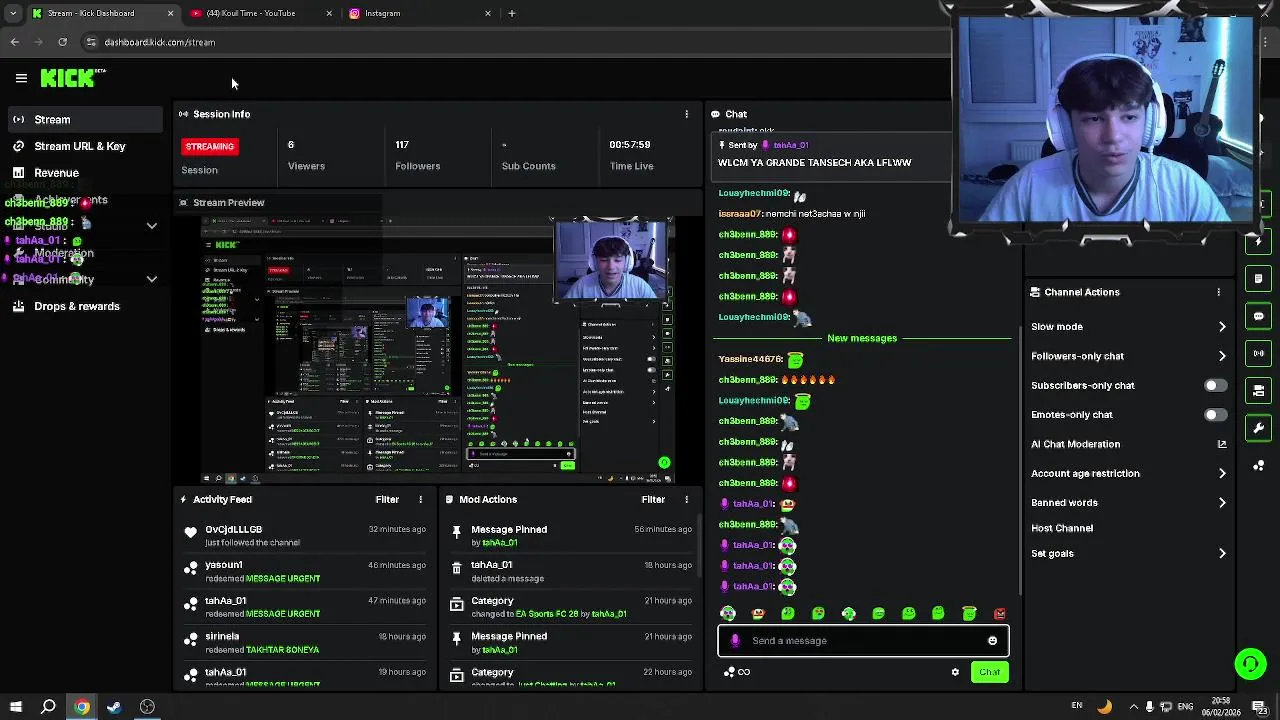Click the wrench icon in right sidebar
The height and width of the screenshot is (720, 1280).
1259,428
